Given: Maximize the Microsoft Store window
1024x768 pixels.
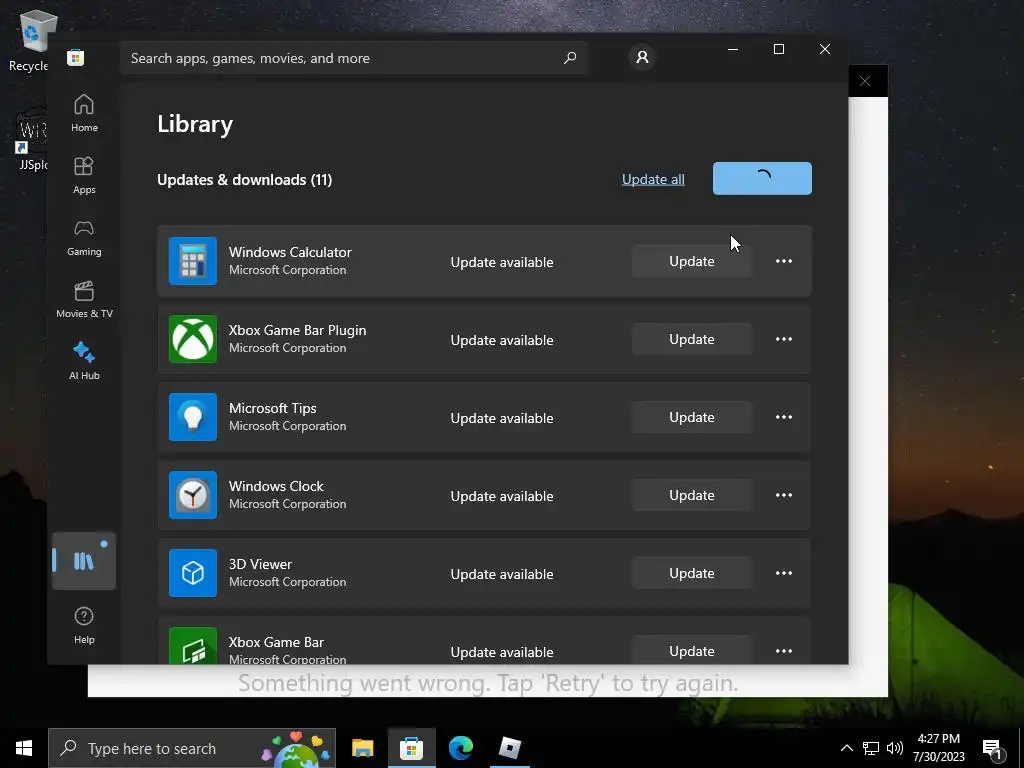Looking at the screenshot, I should [x=778, y=49].
